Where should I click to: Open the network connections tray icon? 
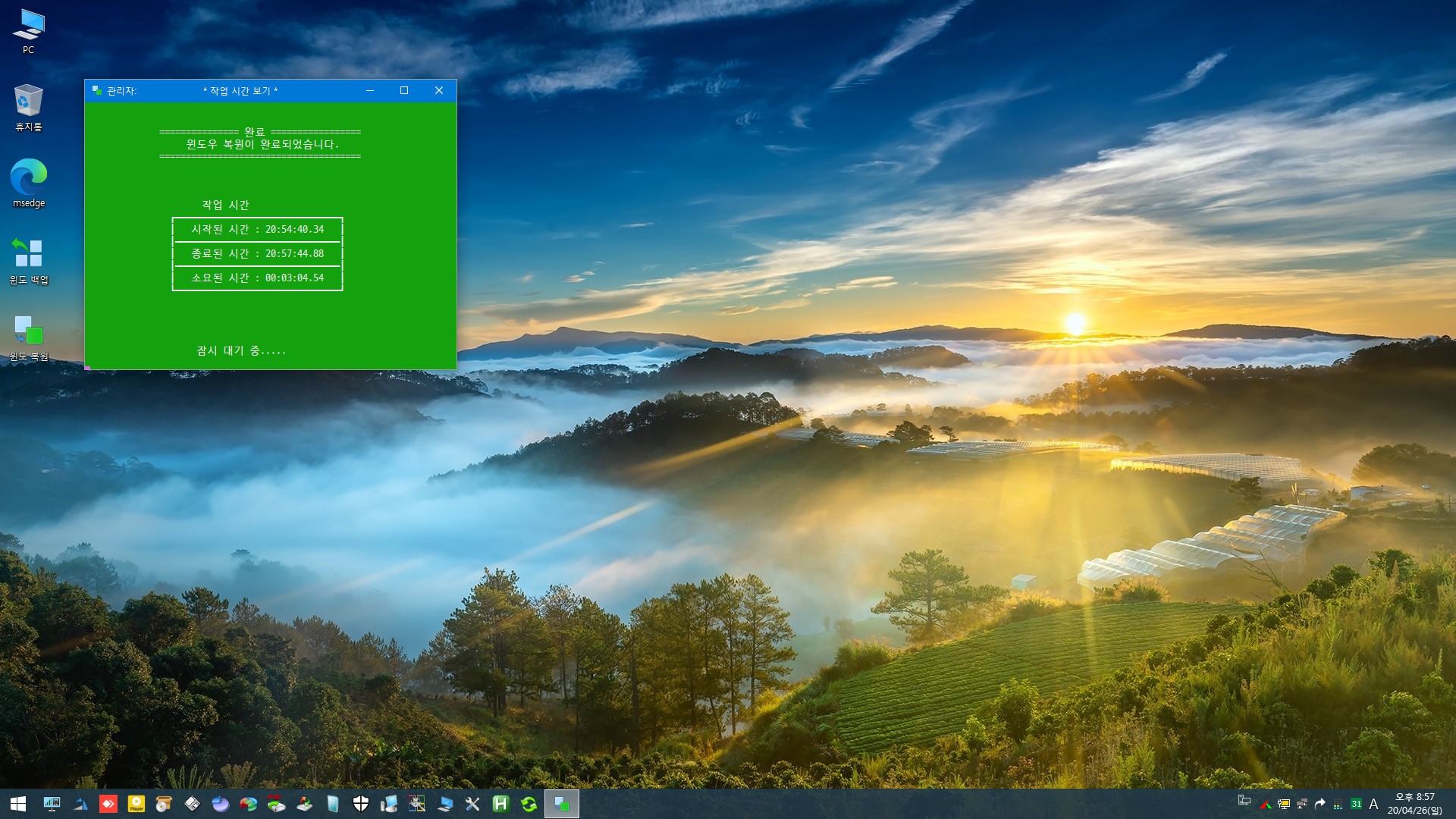[x=1302, y=804]
